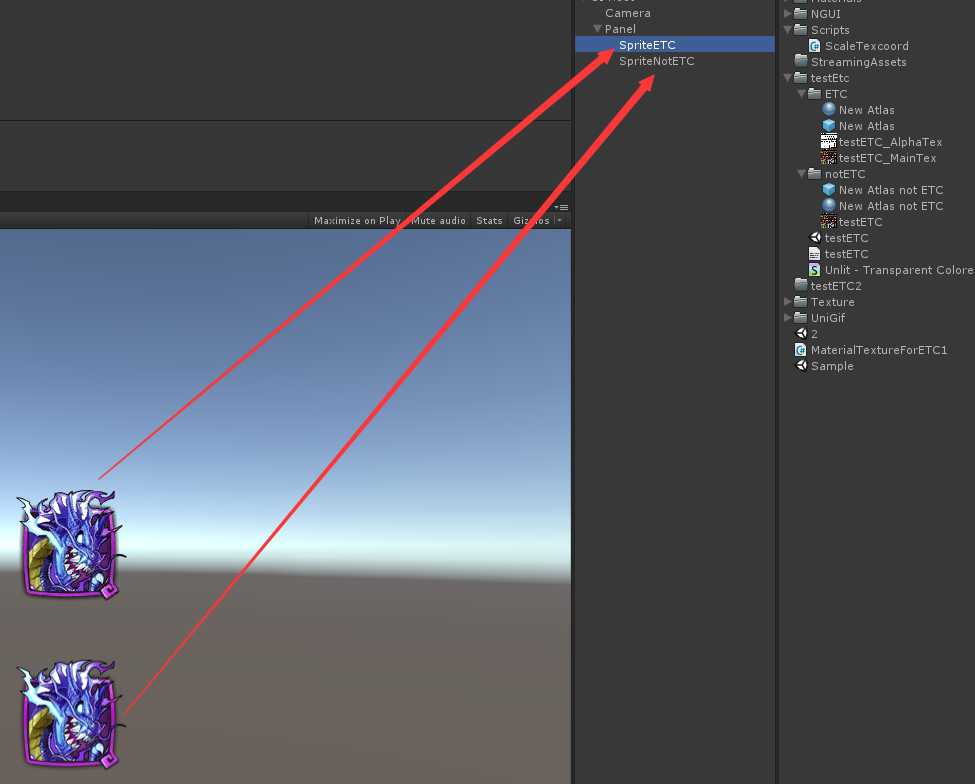The height and width of the screenshot is (784, 975).
Task: Select the New Atlas not ETC material sphere icon
Action: (x=829, y=206)
